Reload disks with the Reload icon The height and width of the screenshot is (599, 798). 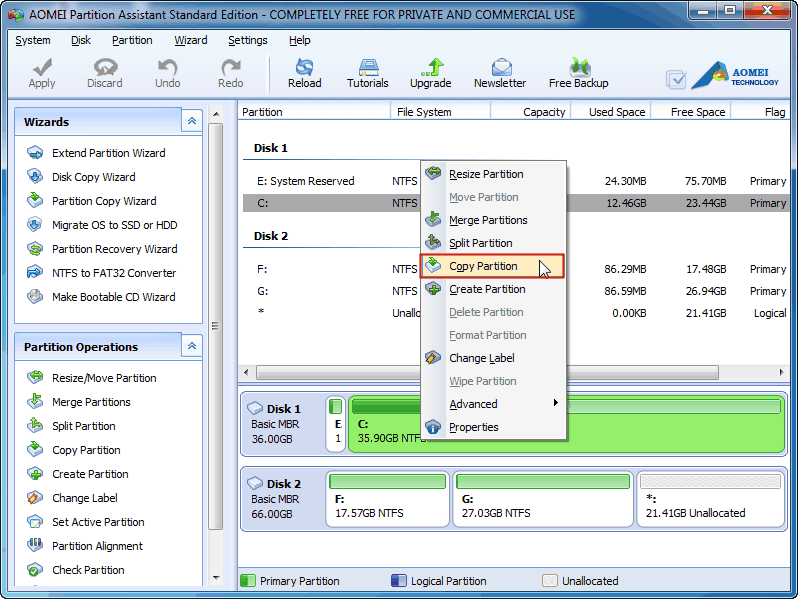(304, 67)
